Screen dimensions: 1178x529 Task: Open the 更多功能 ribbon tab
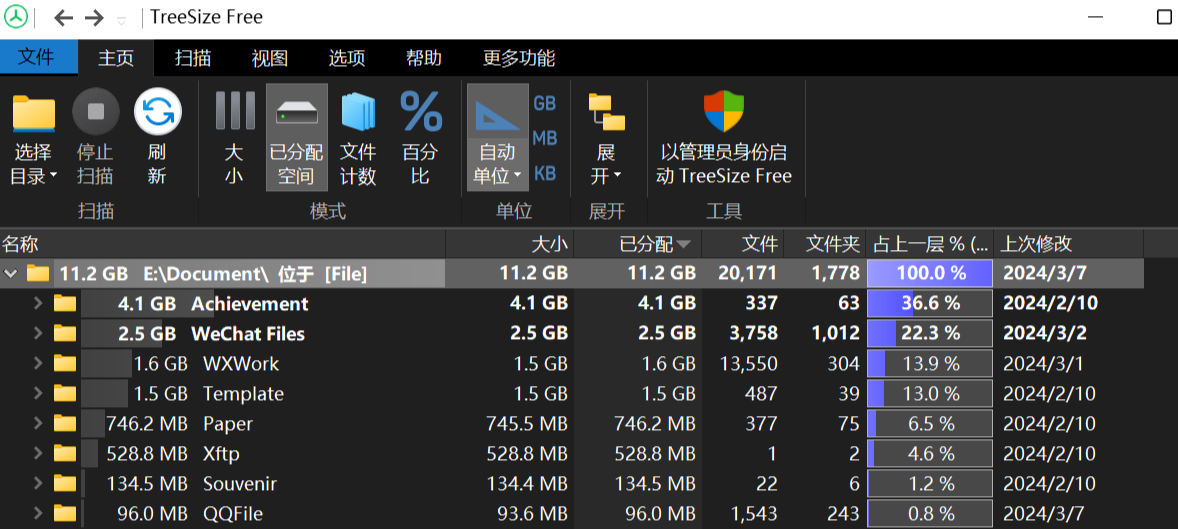(x=519, y=58)
